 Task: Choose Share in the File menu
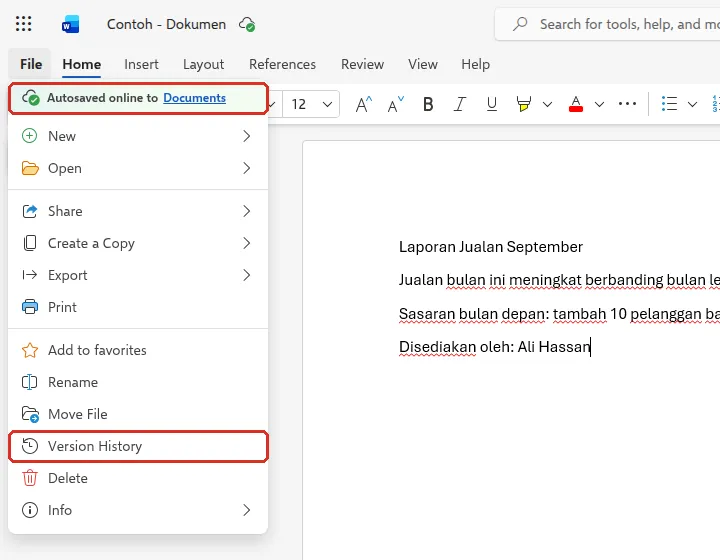pos(138,211)
